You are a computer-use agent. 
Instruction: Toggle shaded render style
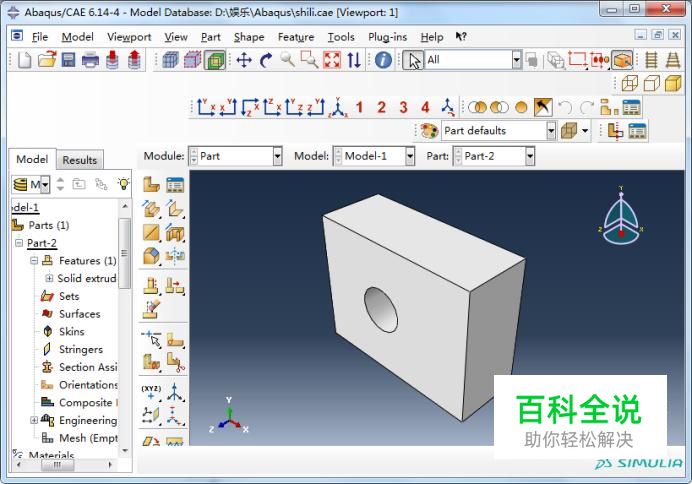pyautogui.click(x=673, y=83)
